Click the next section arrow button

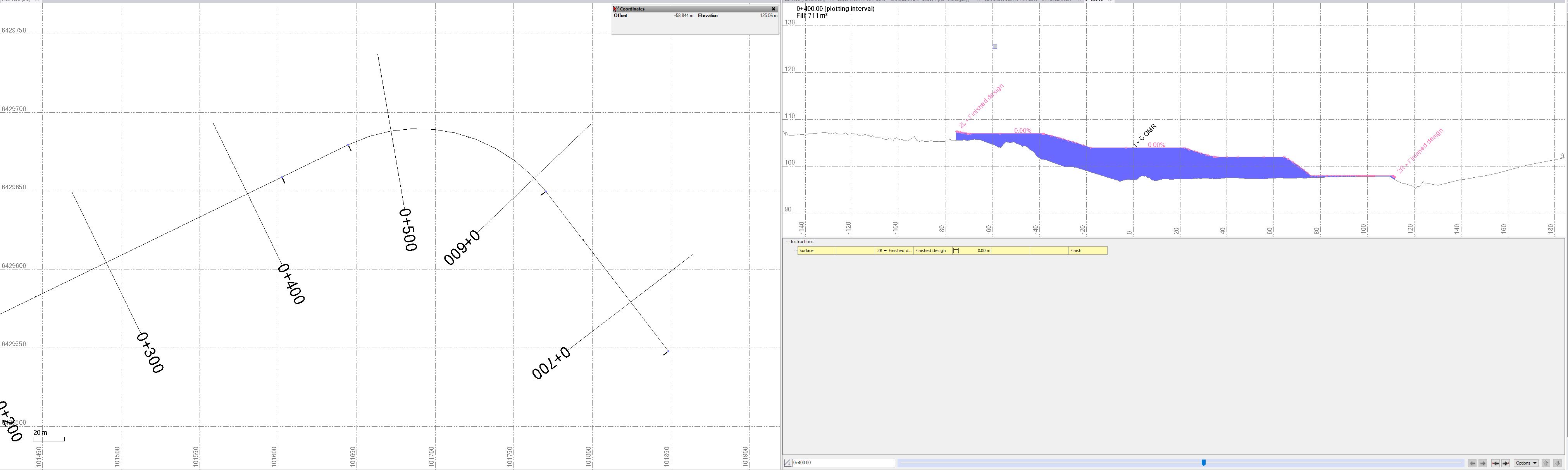click(1483, 463)
